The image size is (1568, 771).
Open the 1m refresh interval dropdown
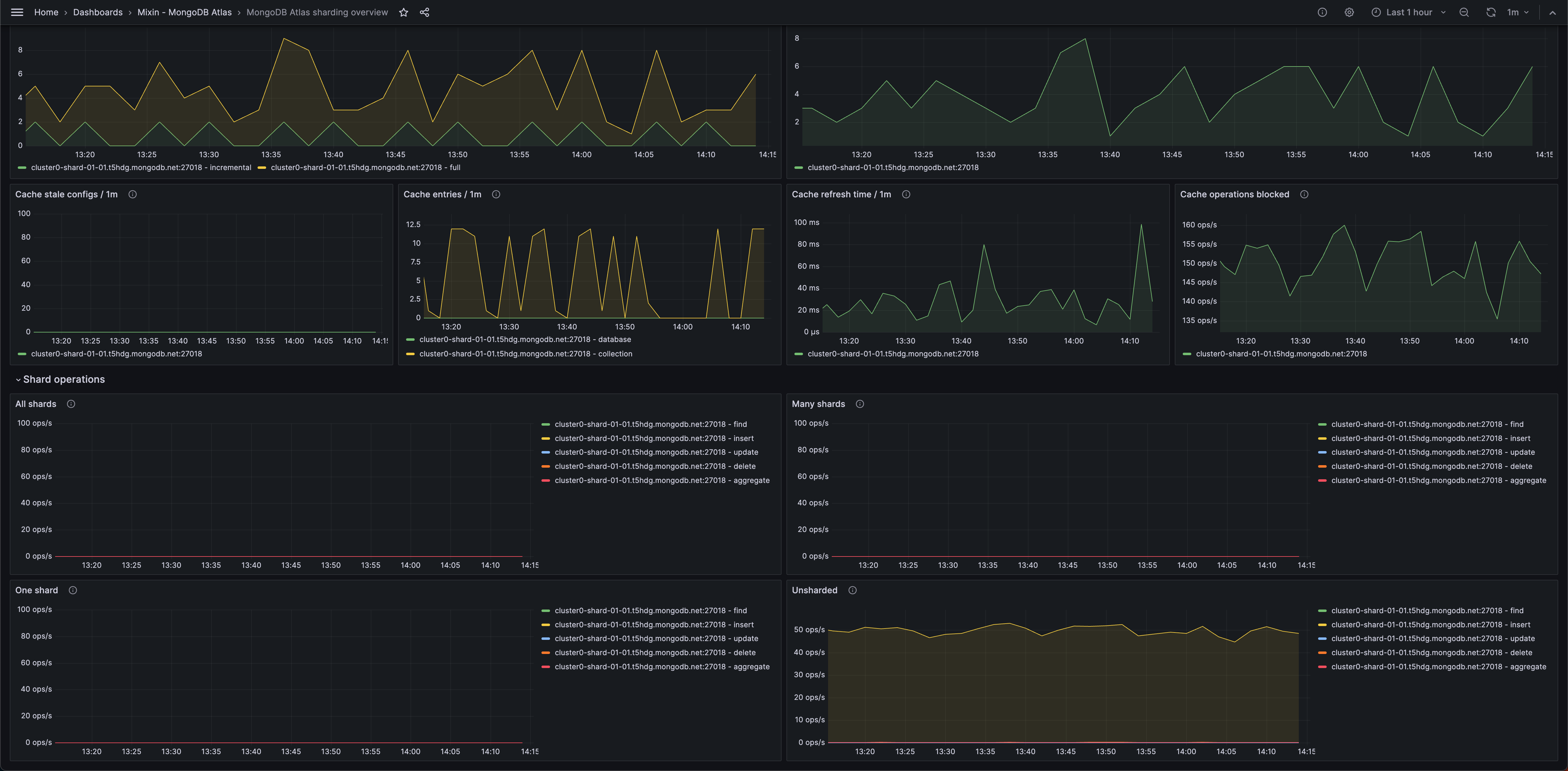1517,12
